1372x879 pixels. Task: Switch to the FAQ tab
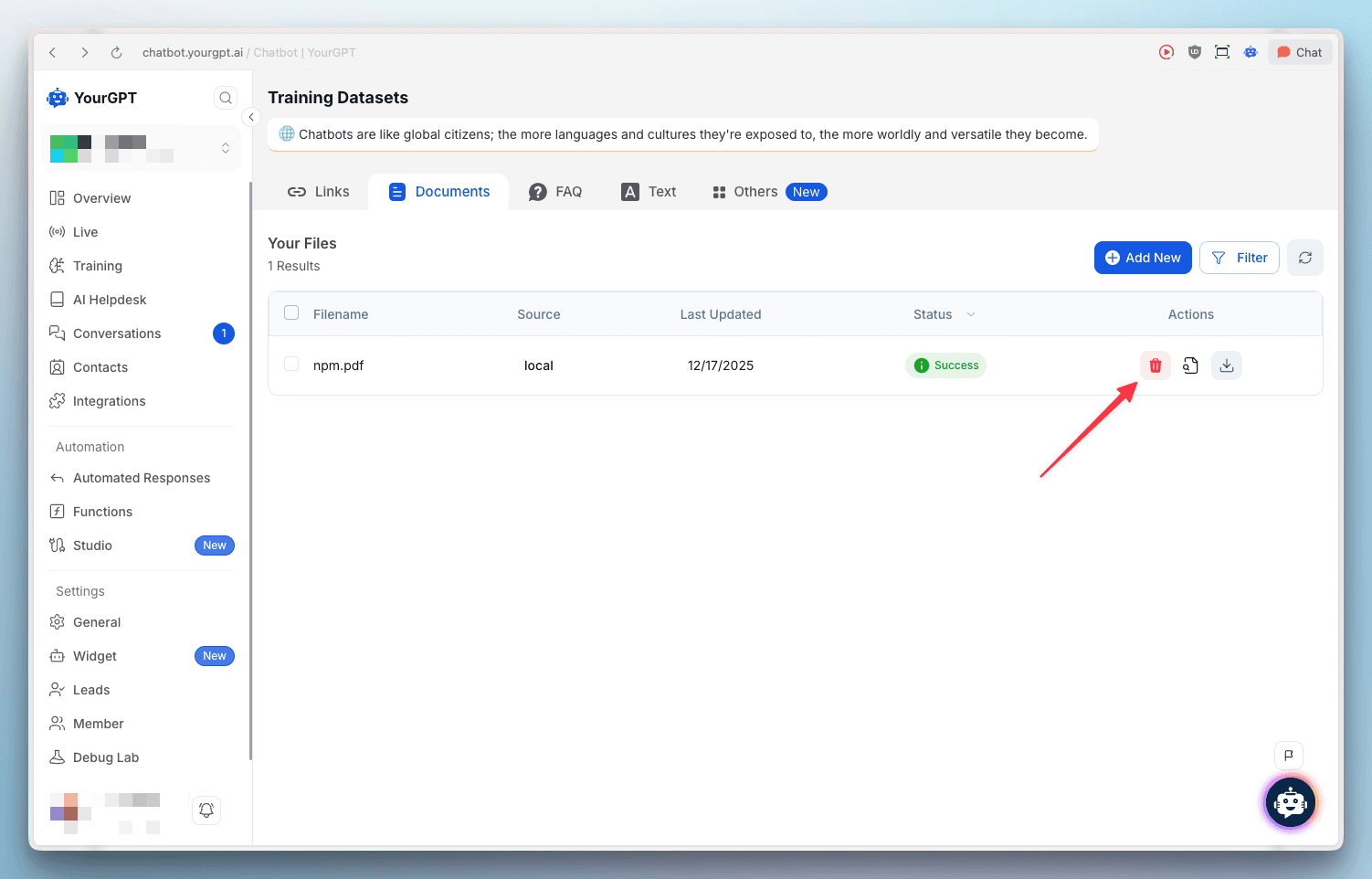(555, 192)
